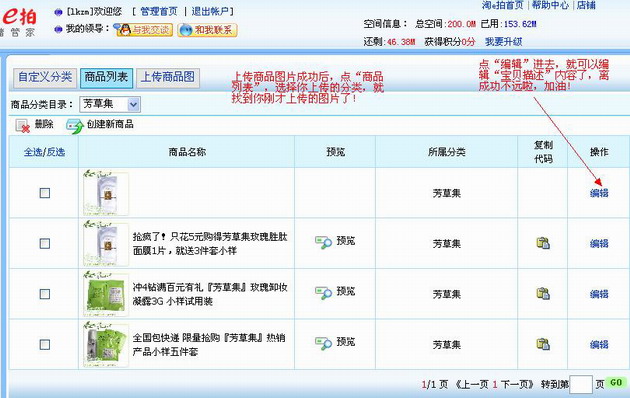The width and height of the screenshot is (630, 398).
Task: Click thumbnail of 玫瑰胜肽面膜 product
Action: 106,243
